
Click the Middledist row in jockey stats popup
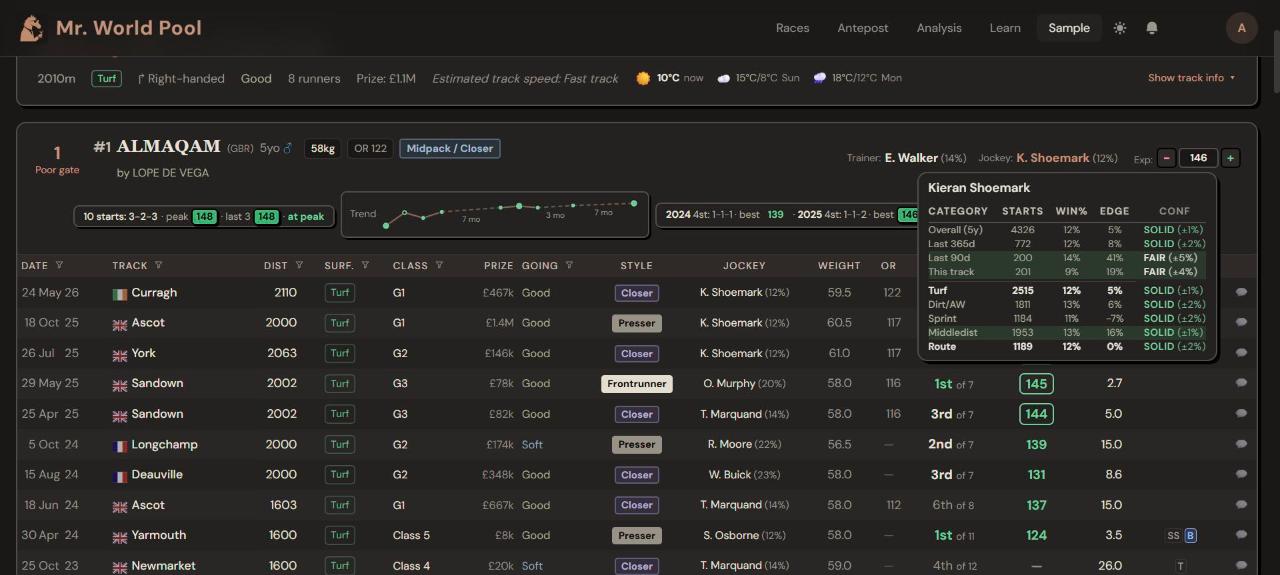click(x=1067, y=333)
